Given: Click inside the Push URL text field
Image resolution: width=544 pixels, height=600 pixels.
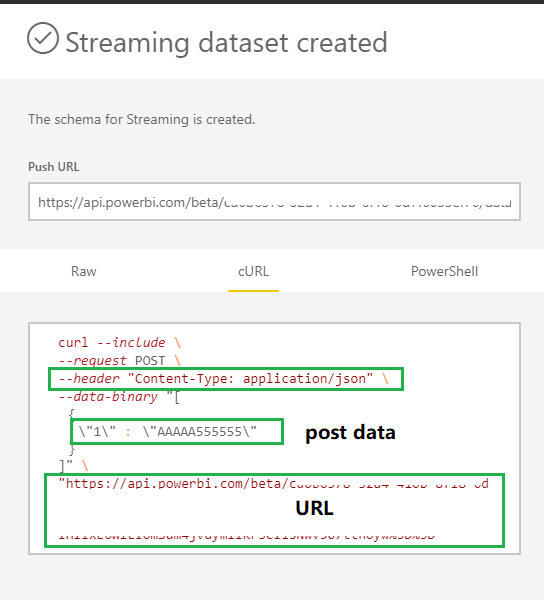Looking at the screenshot, I should point(274,202).
